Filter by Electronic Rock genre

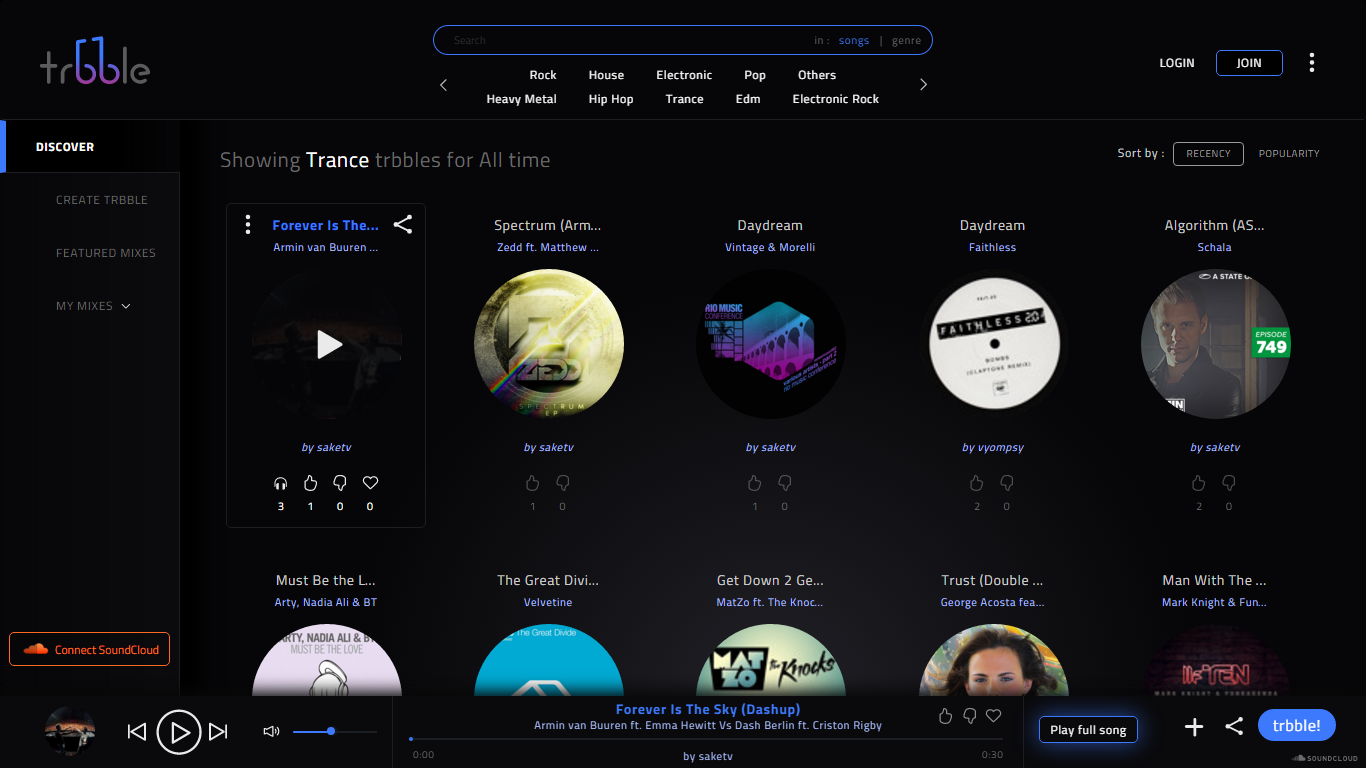[836, 99]
